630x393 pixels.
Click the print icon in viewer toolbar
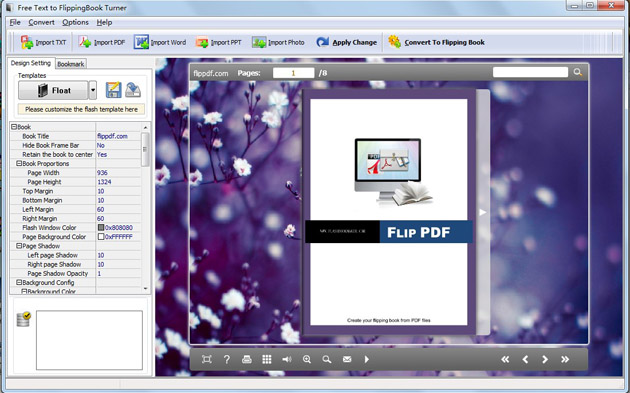(247, 359)
